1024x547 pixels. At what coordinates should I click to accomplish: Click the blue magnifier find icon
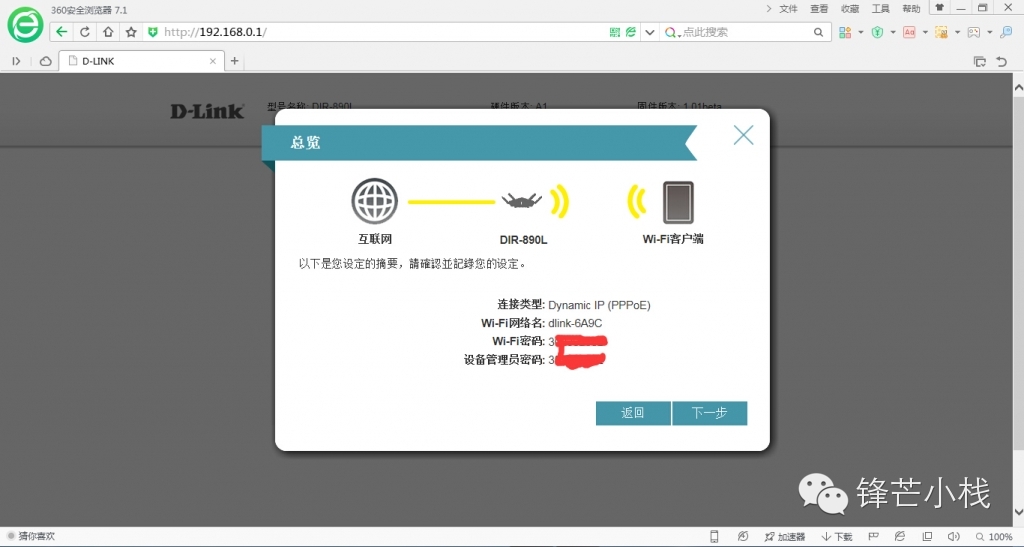point(1006,32)
